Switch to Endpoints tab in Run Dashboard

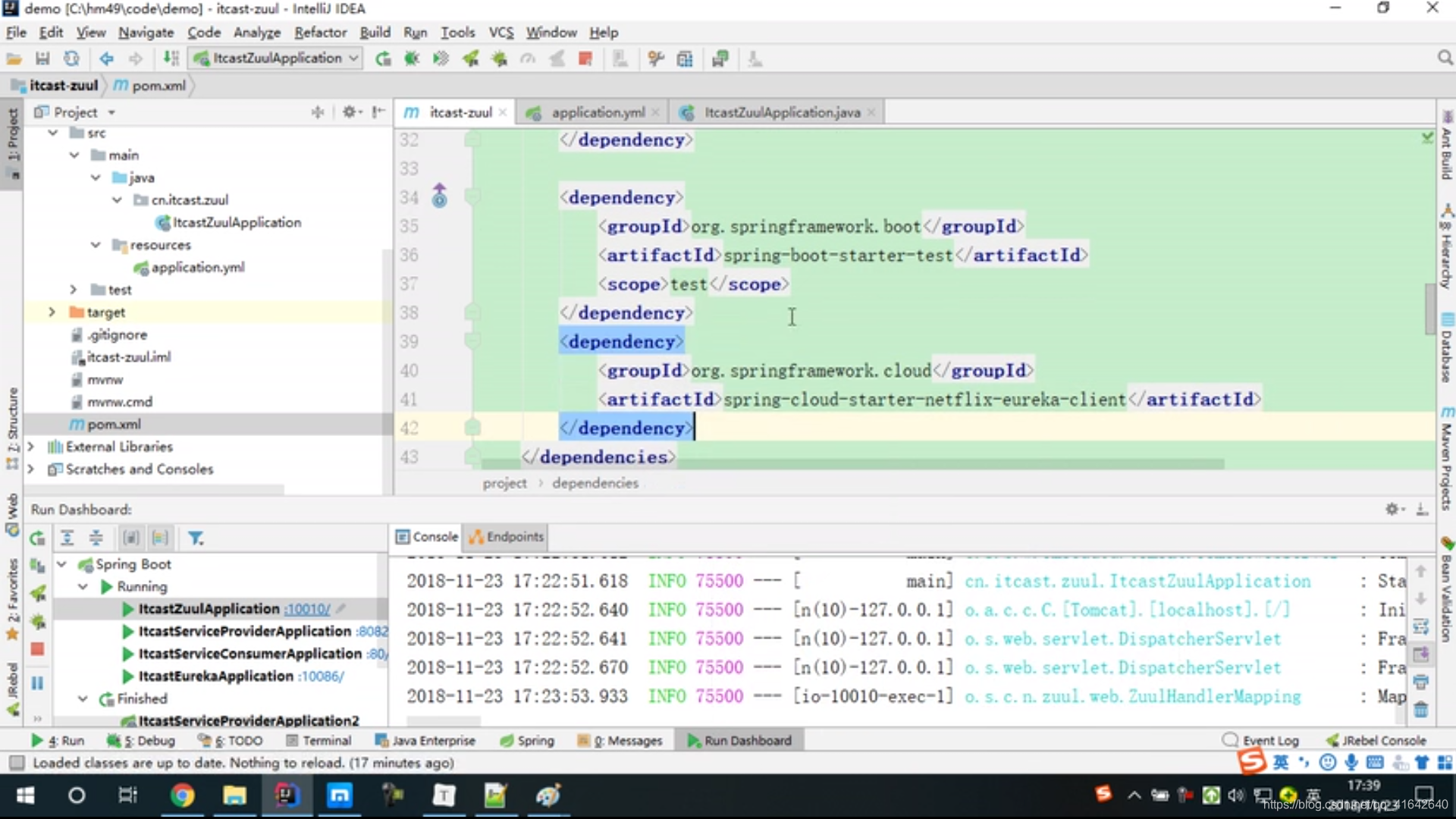[x=506, y=537]
